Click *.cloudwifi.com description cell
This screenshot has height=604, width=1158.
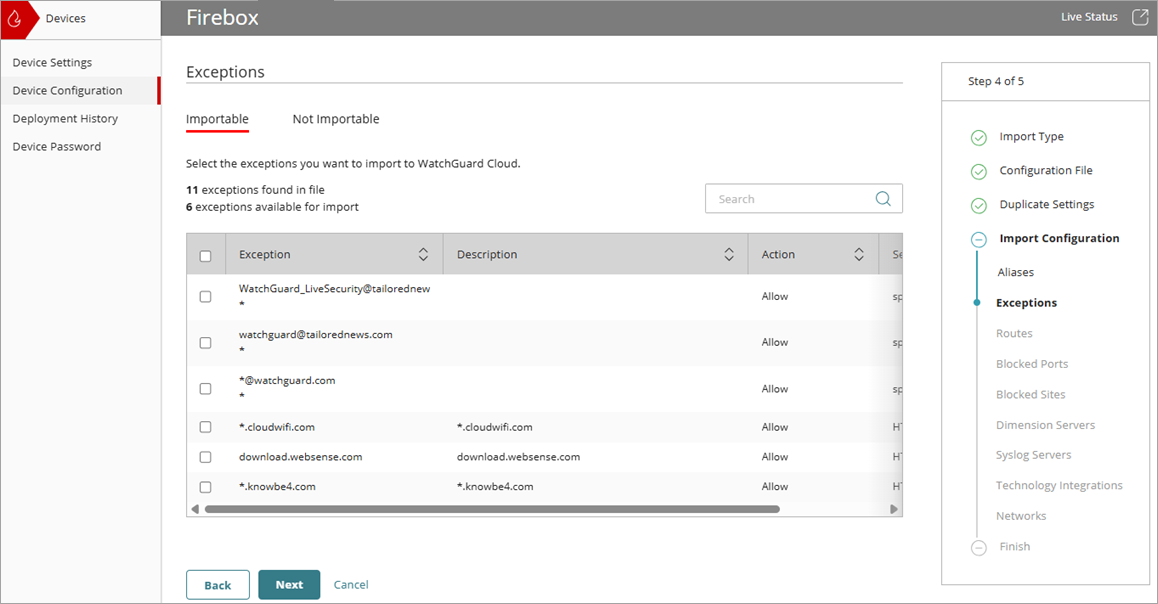coord(494,428)
